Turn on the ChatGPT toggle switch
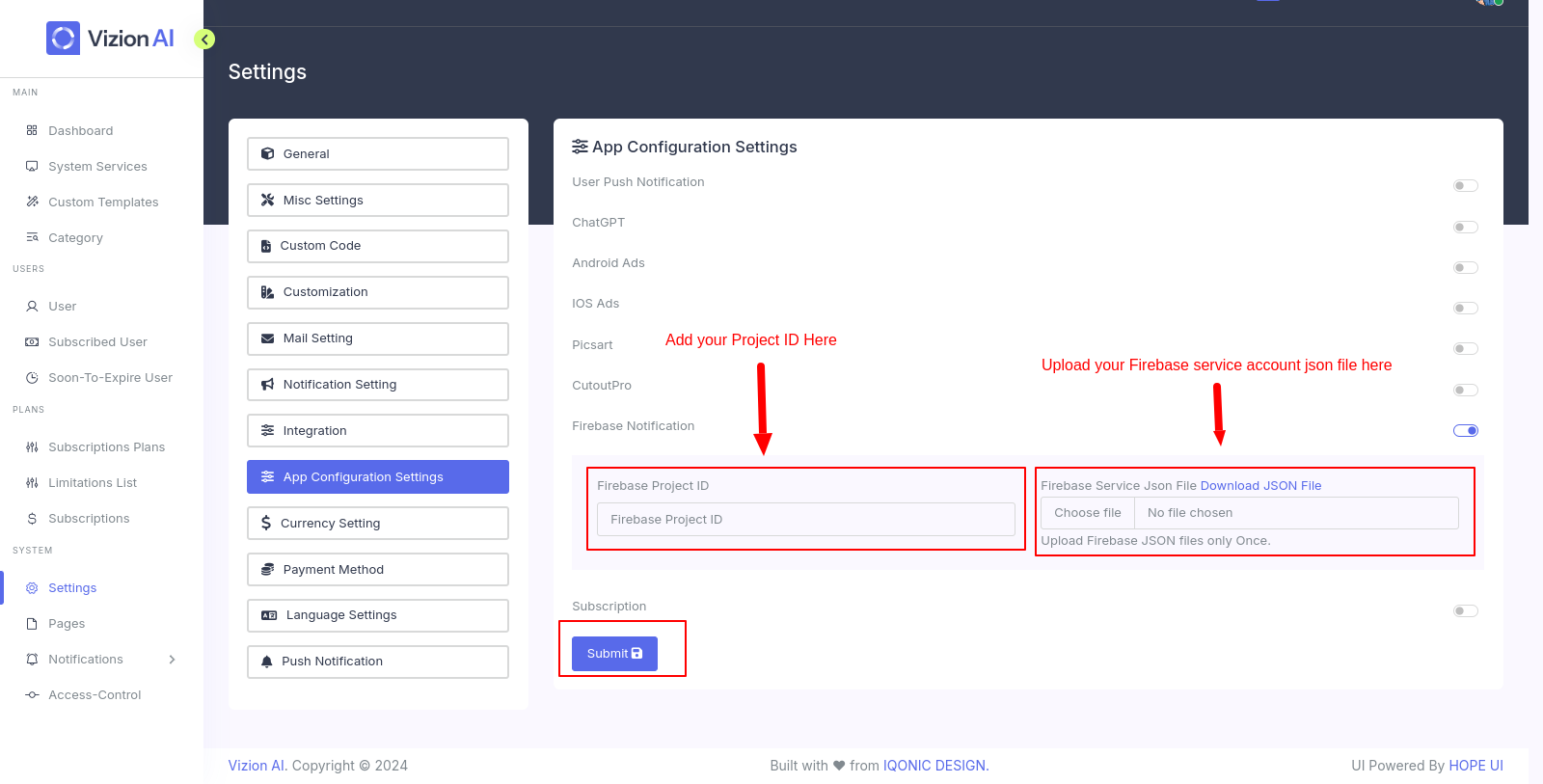 click(x=1465, y=228)
